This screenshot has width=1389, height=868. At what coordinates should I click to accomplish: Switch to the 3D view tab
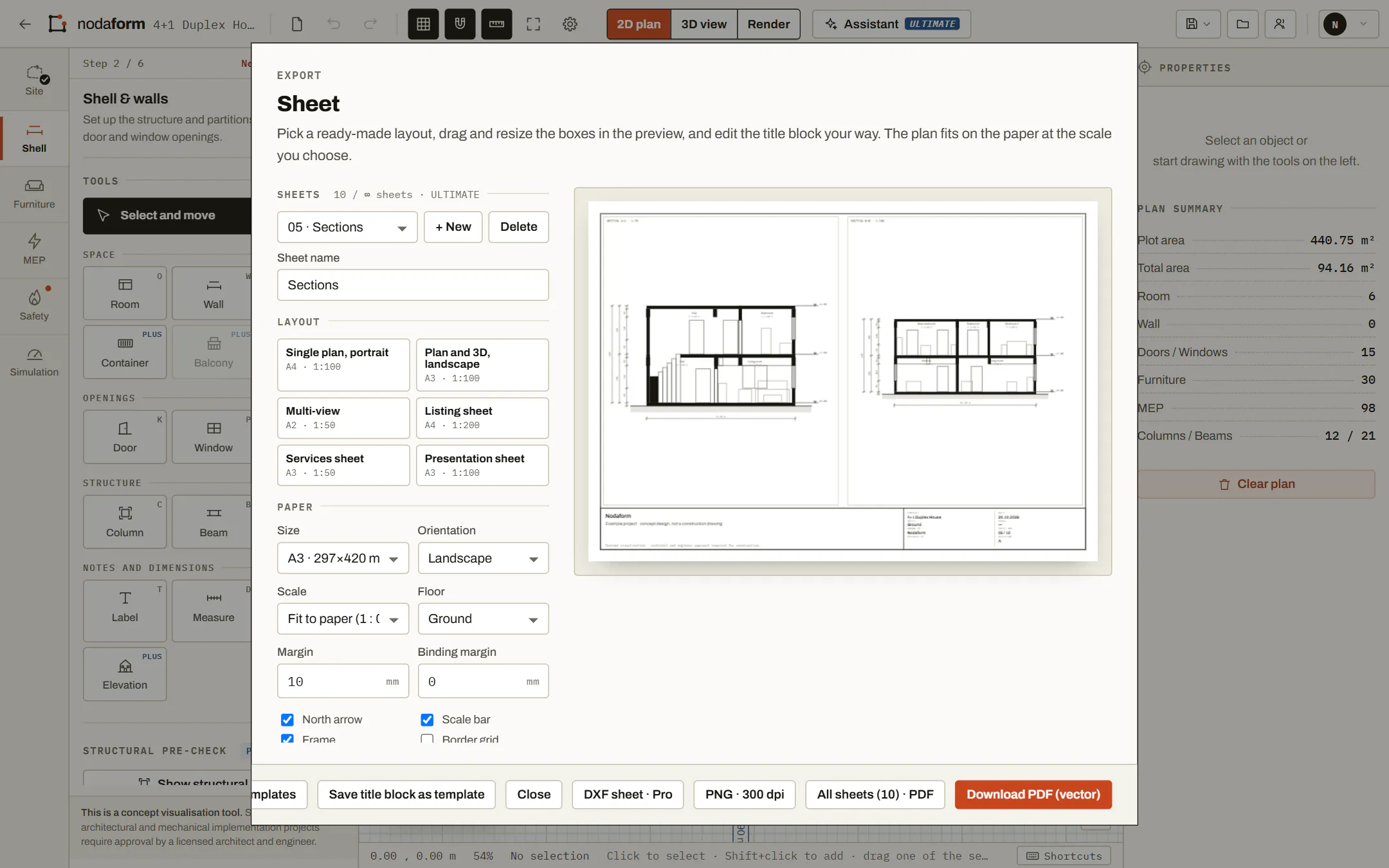click(704, 24)
